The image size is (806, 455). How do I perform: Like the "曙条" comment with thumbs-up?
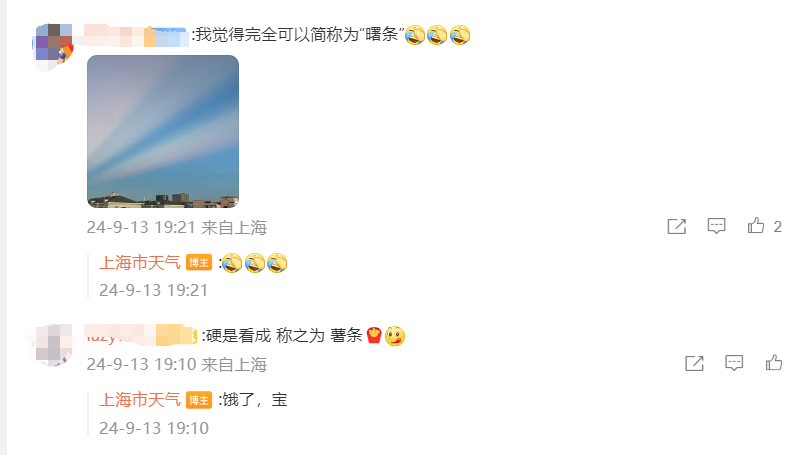[756, 226]
